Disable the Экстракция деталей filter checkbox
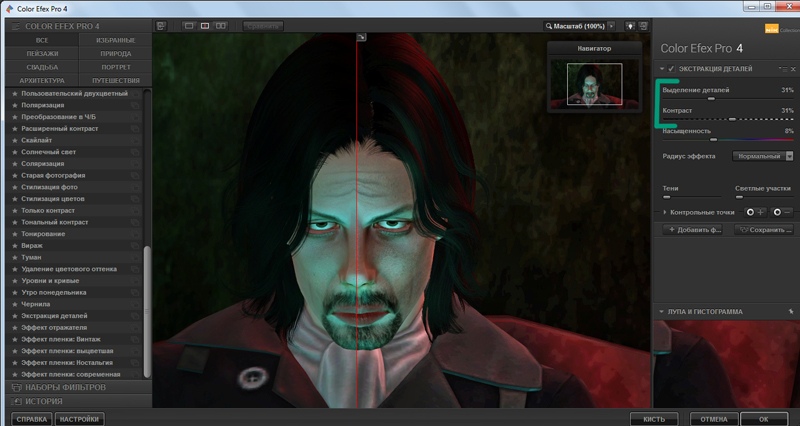This screenshot has width=800, height=426. [671, 69]
